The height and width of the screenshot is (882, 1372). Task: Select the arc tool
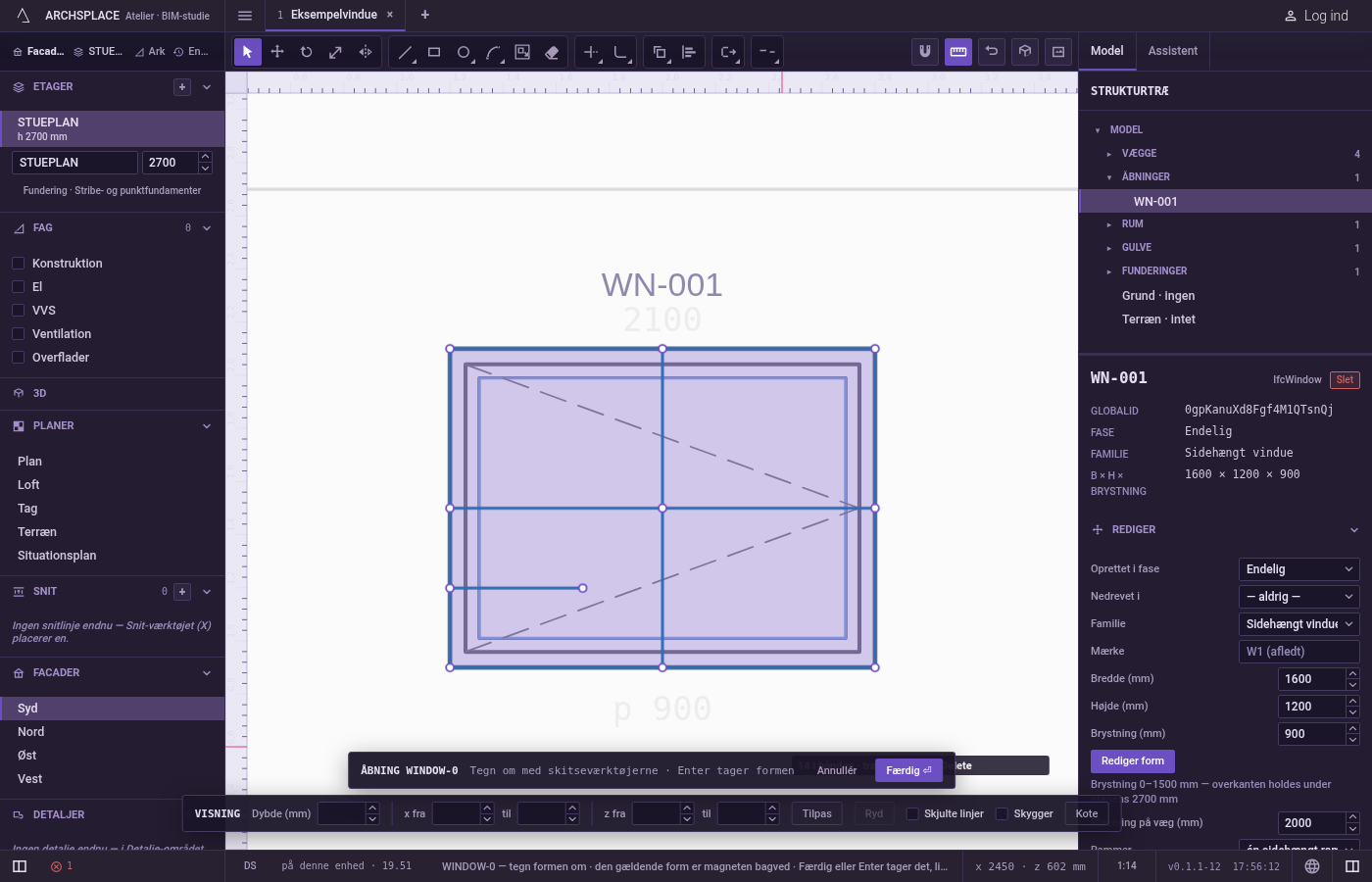[x=493, y=52]
